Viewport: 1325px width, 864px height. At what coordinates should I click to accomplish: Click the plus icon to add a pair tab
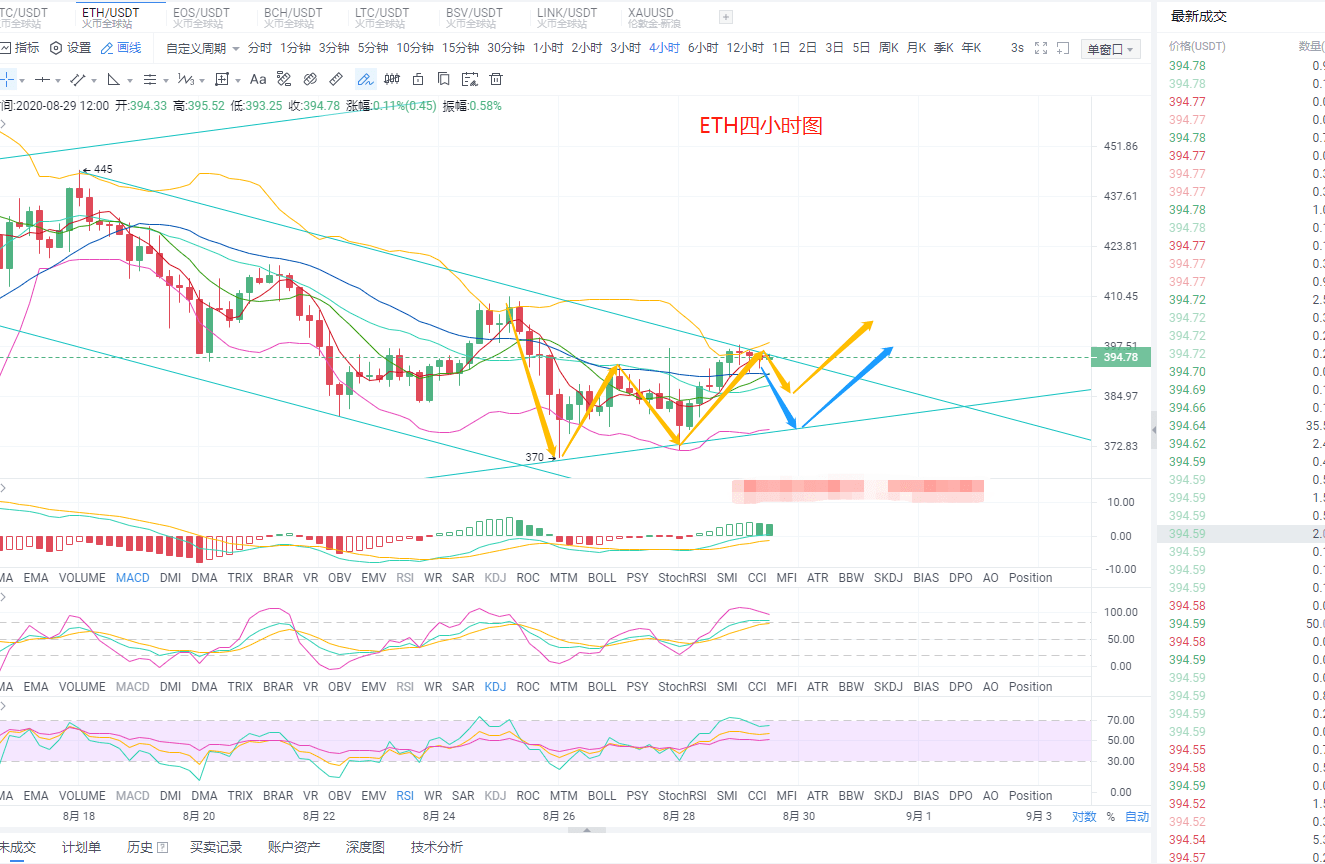tap(726, 16)
